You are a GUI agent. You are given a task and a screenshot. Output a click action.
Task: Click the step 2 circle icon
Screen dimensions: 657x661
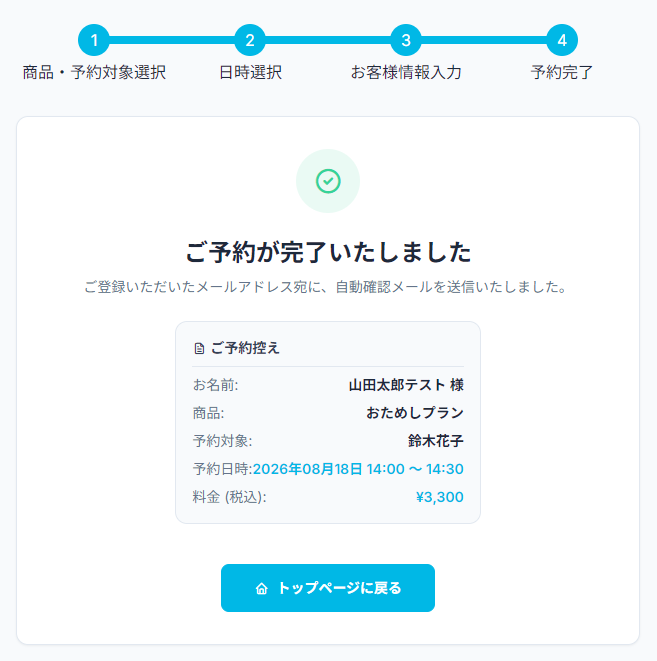250,40
